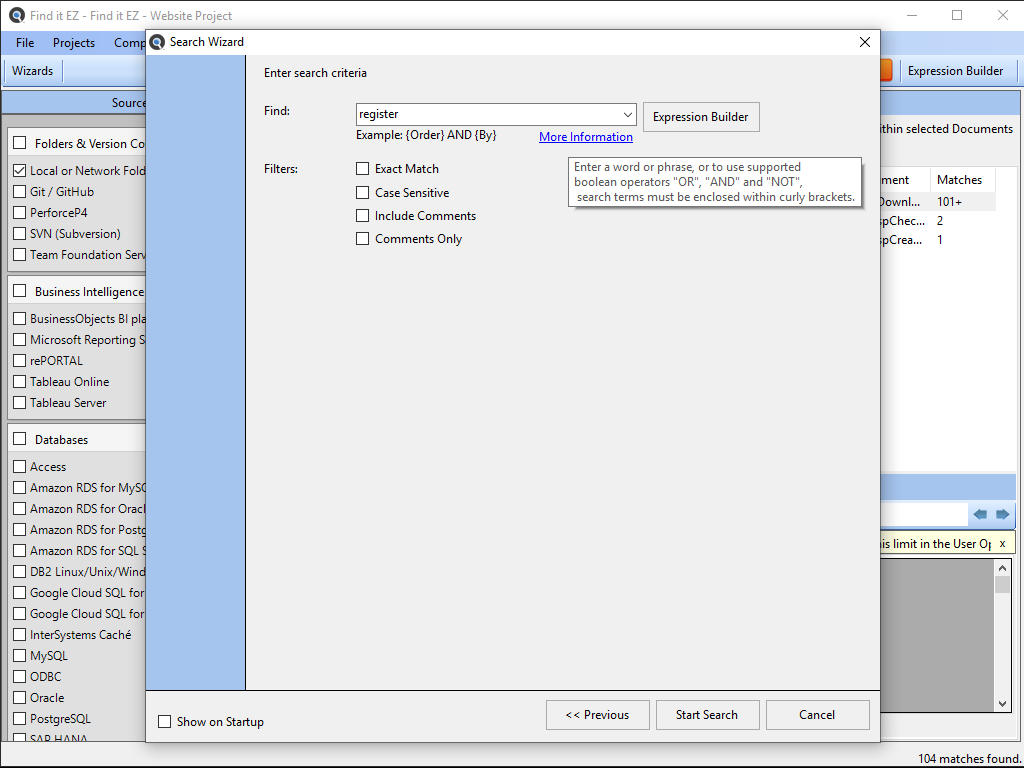Click the scroll-up arrow in the preview pane
1024x768 pixels.
tap(1003, 568)
